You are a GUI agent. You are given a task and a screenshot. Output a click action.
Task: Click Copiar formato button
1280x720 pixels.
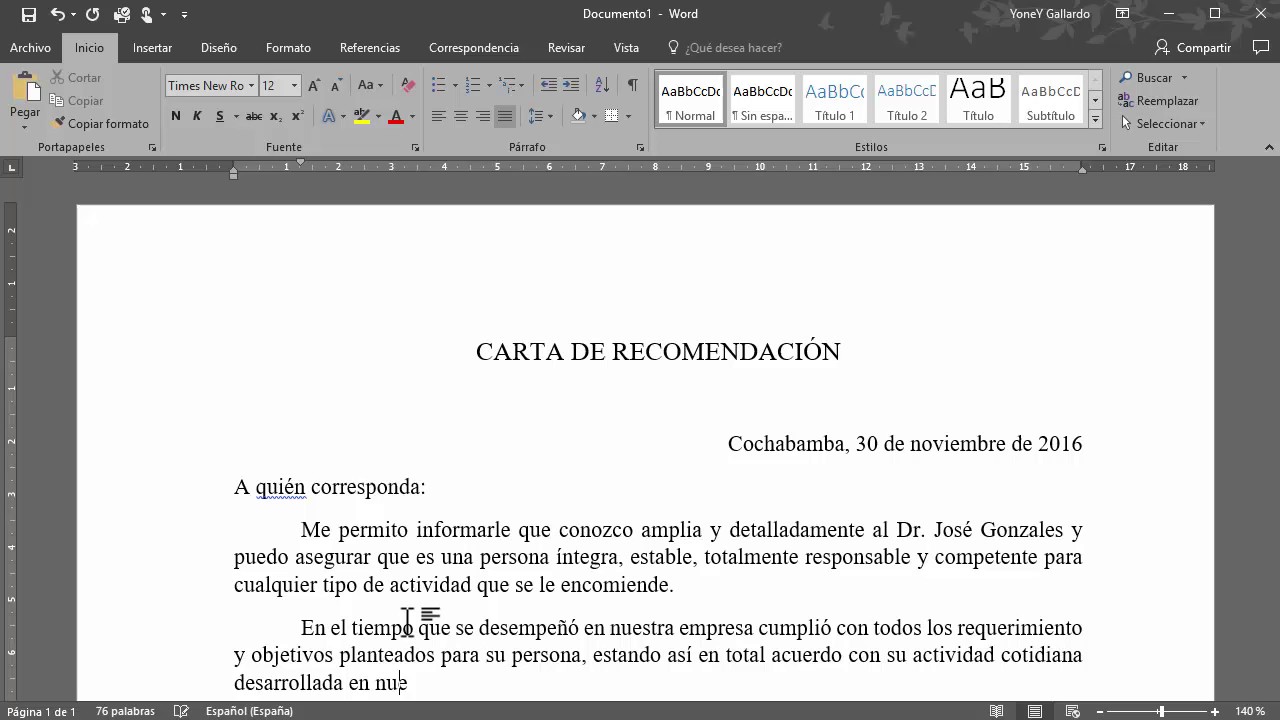pos(100,124)
